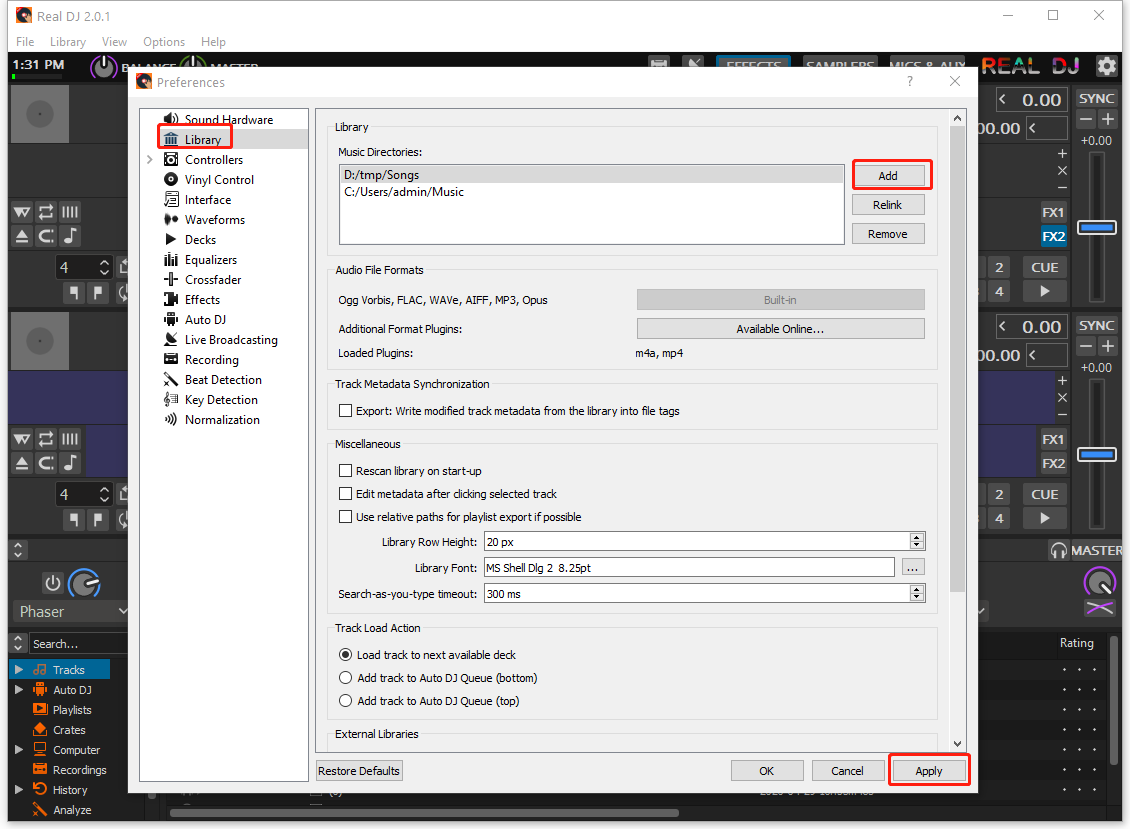Enable Rescan library on start-up
This screenshot has height=829, width=1130.
pyautogui.click(x=346, y=469)
